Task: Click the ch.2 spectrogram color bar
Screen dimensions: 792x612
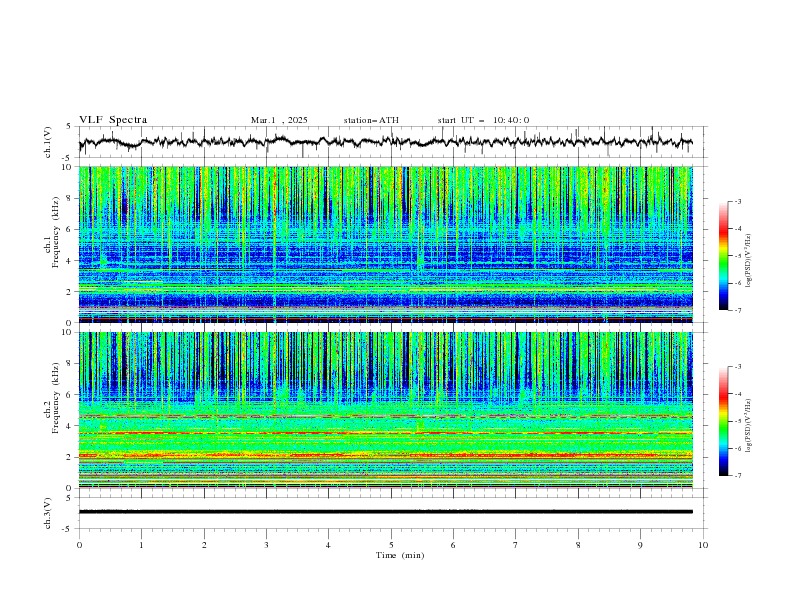Action: pos(723,421)
